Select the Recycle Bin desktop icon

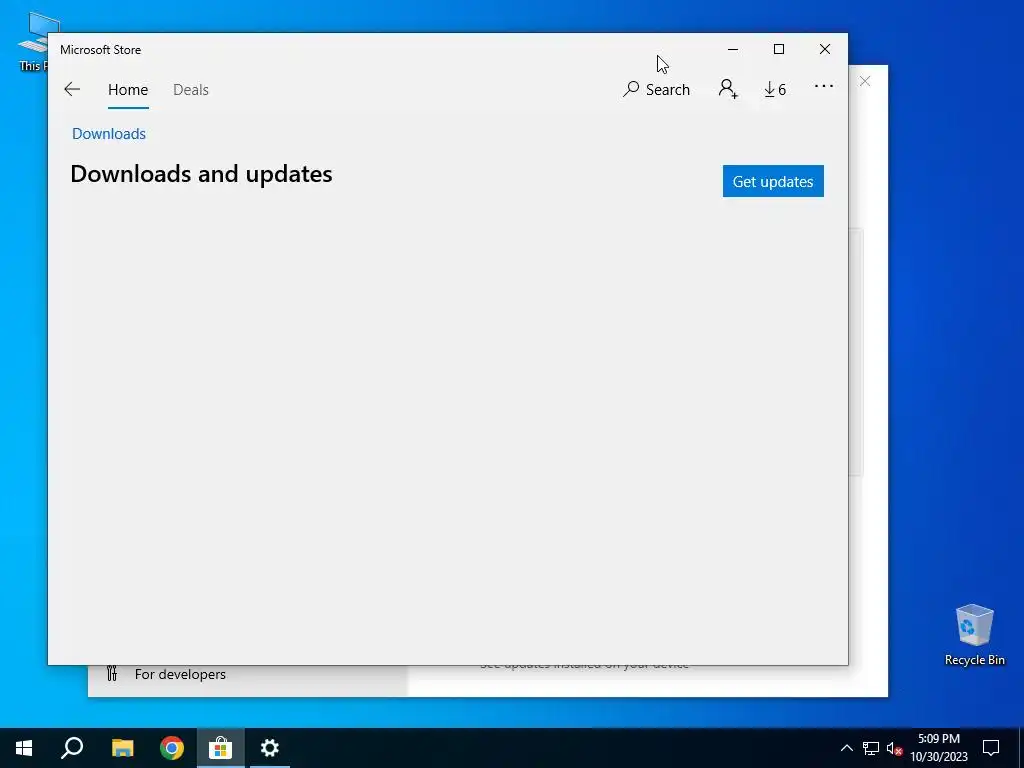pyautogui.click(x=974, y=635)
